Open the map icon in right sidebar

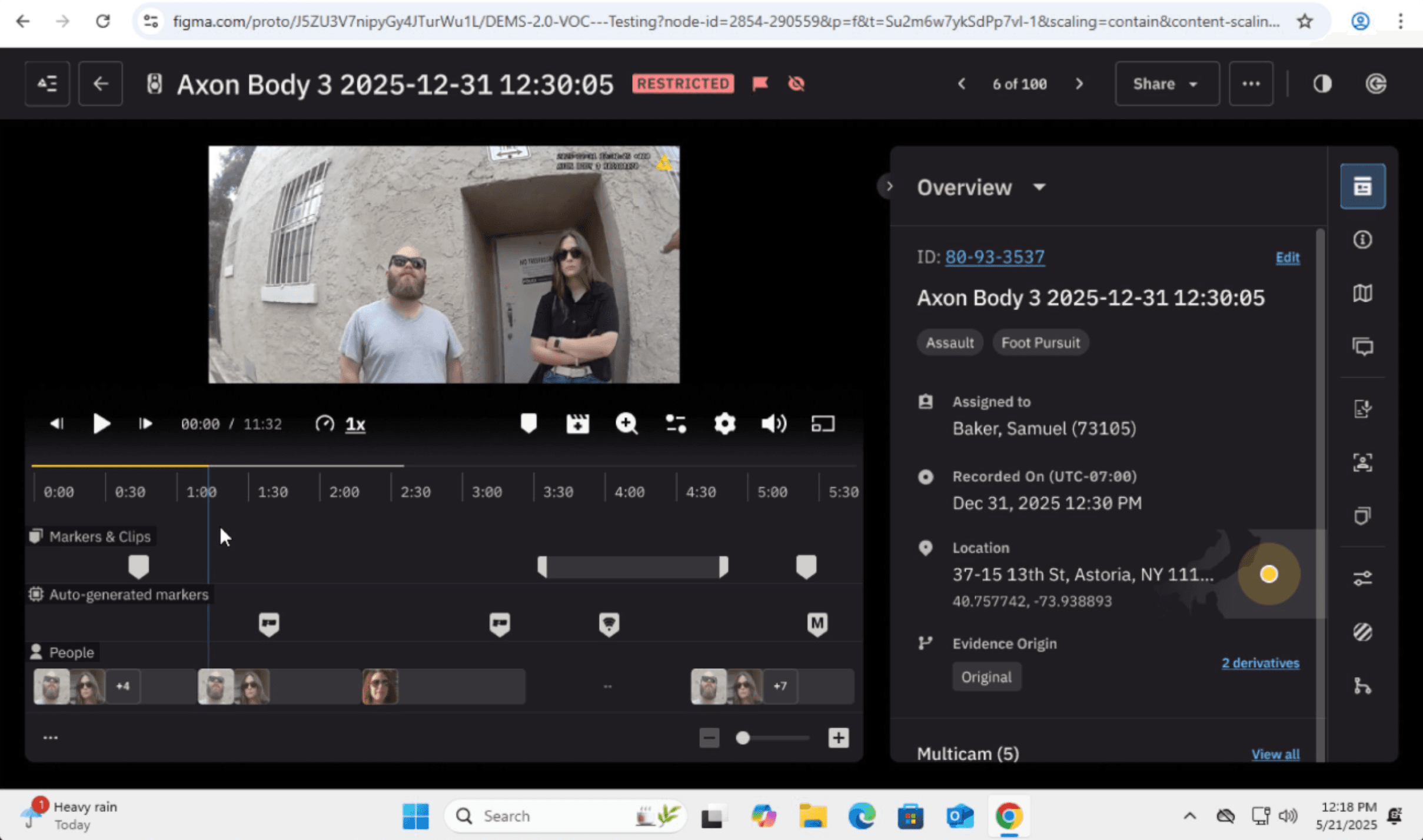[x=1362, y=293]
